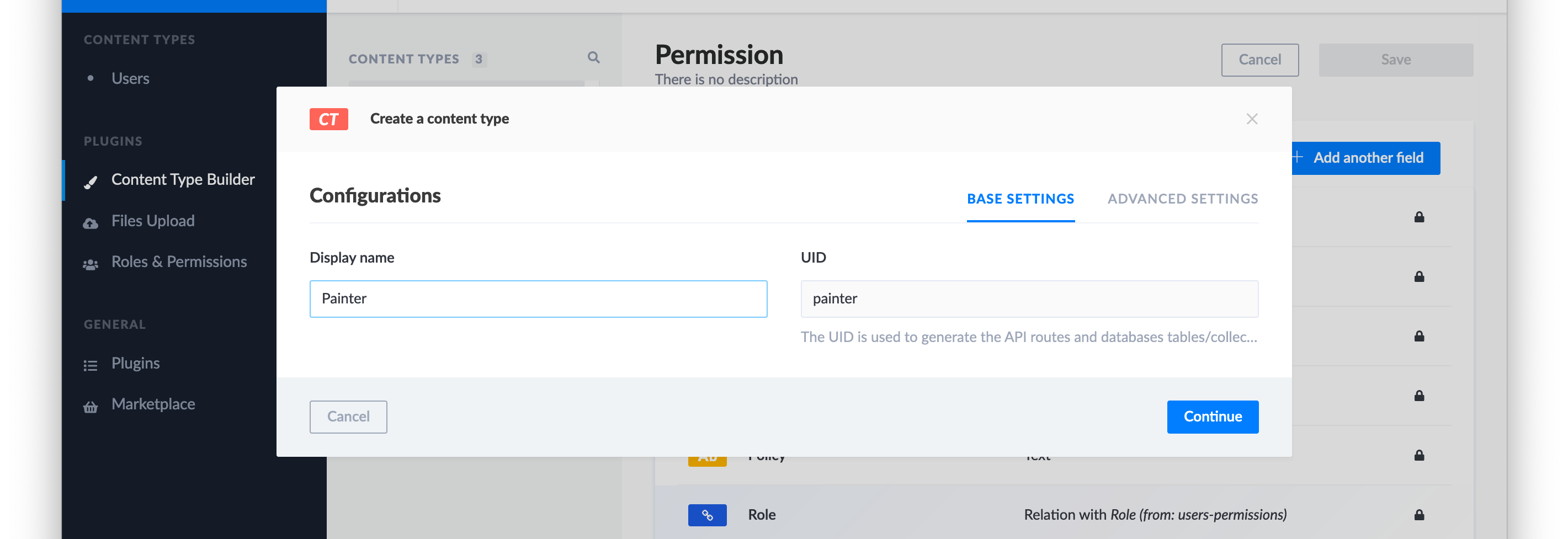Click the red CT content type badge
Viewport: 1568px width, 539px height.
(x=329, y=119)
